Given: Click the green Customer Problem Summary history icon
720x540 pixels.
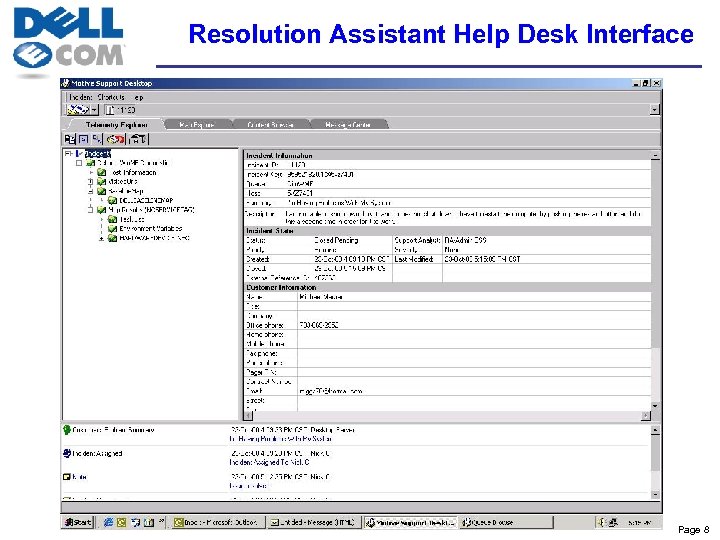Looking at the screenshot, I should point(67,430).
